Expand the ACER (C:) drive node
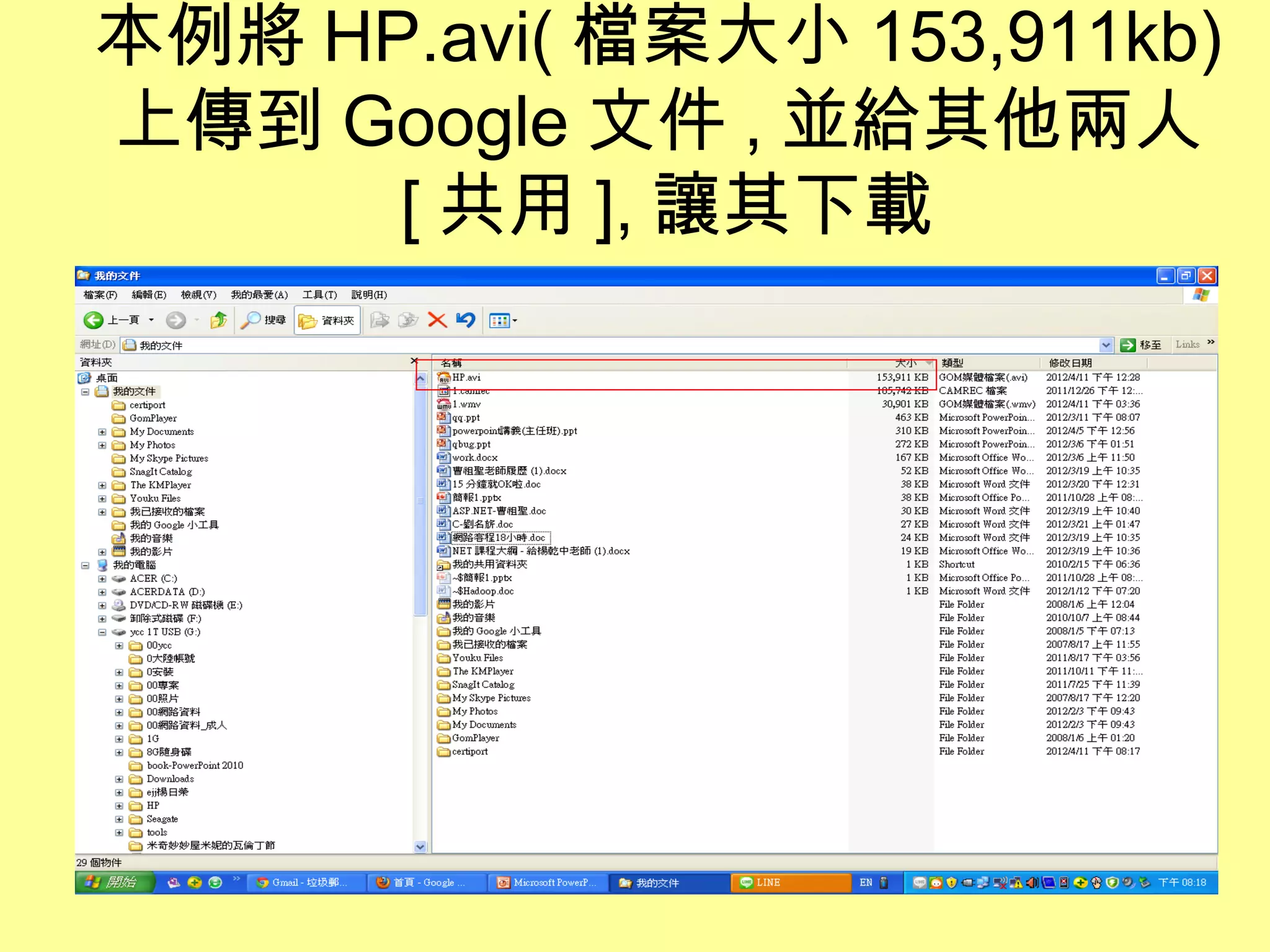The image size is (1270, 952). pos(102,579)
